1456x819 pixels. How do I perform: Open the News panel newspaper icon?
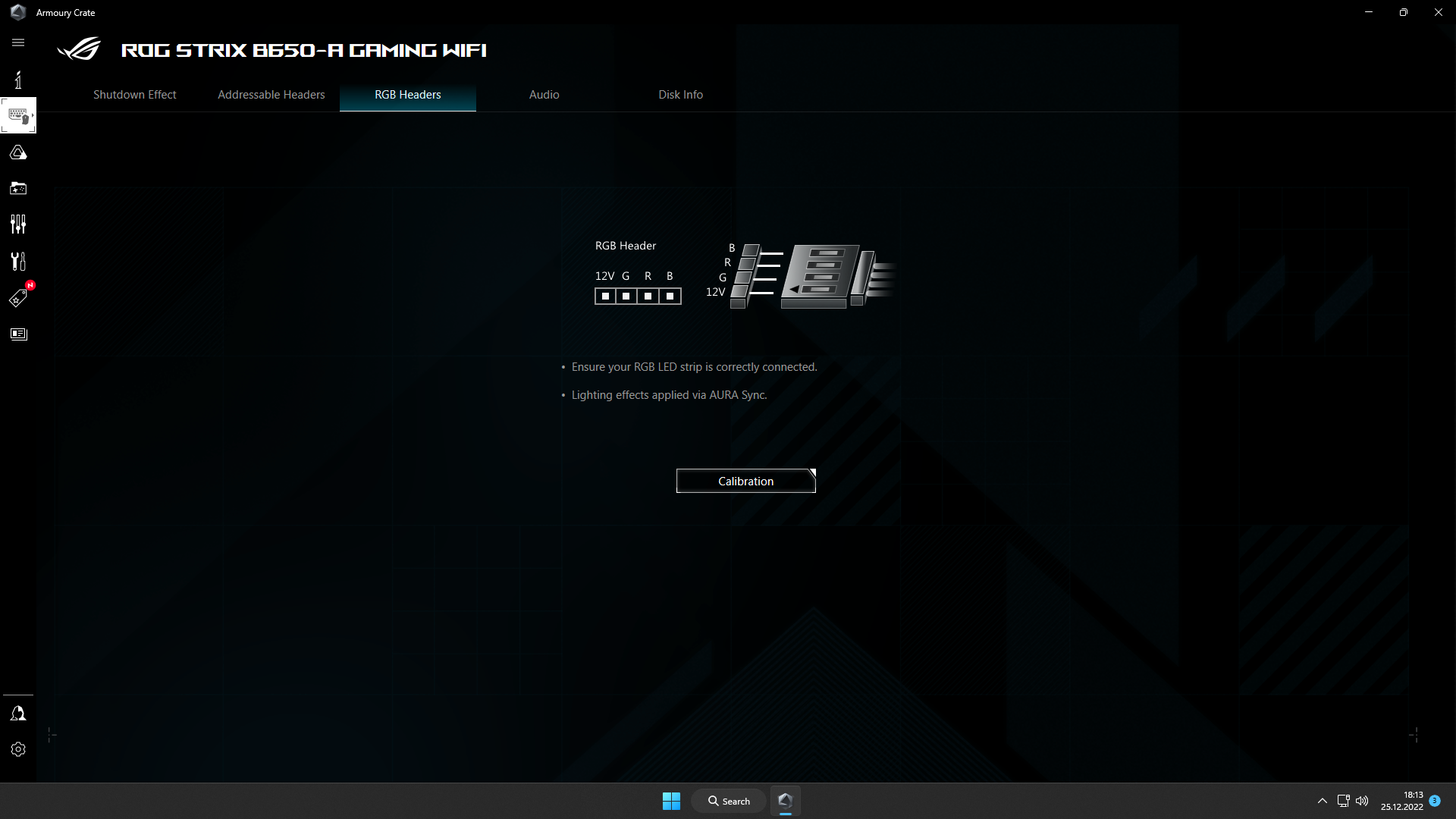click(18, 334)
